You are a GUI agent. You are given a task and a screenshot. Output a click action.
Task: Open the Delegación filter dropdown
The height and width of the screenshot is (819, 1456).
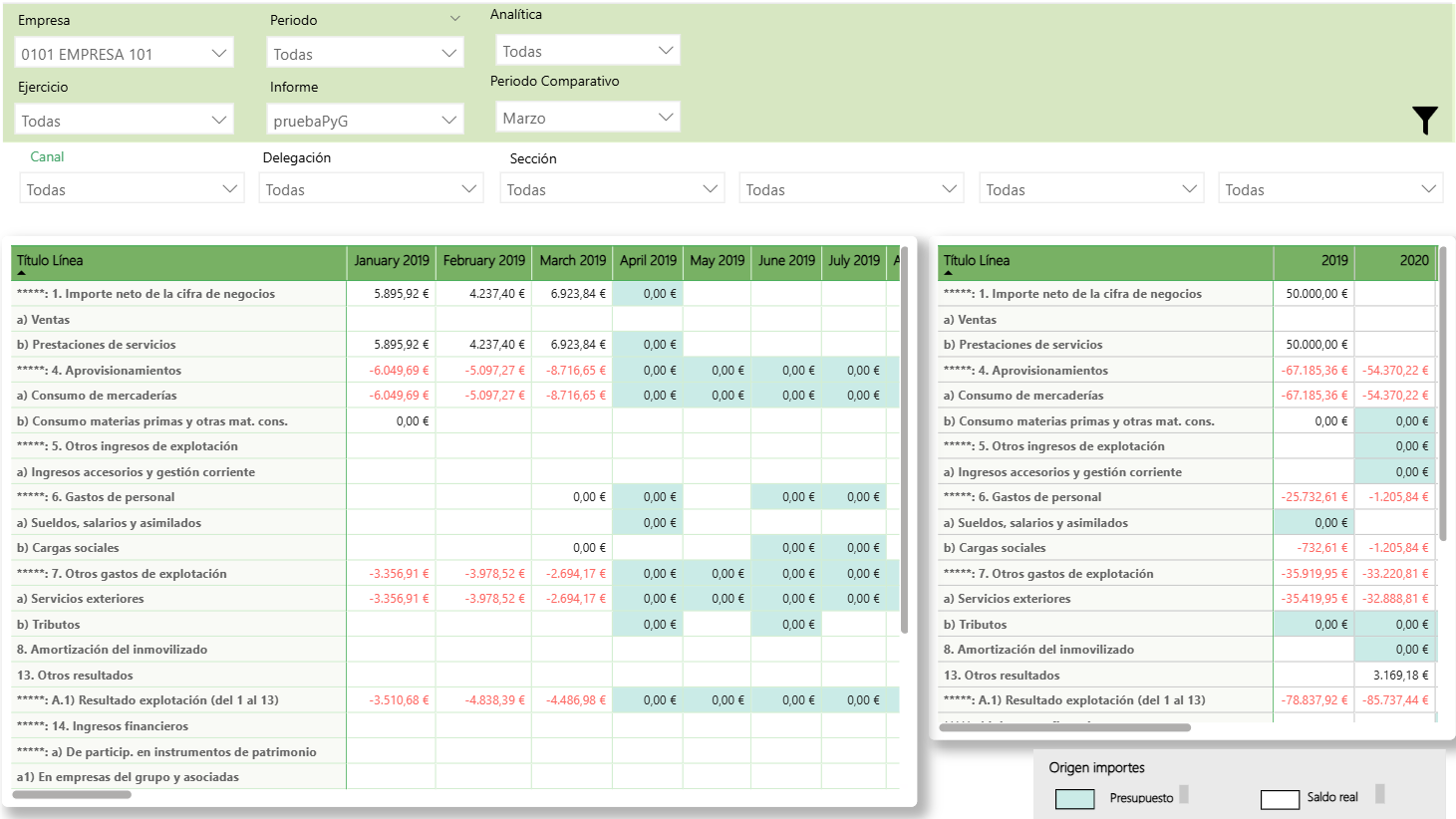pos(371,189)
